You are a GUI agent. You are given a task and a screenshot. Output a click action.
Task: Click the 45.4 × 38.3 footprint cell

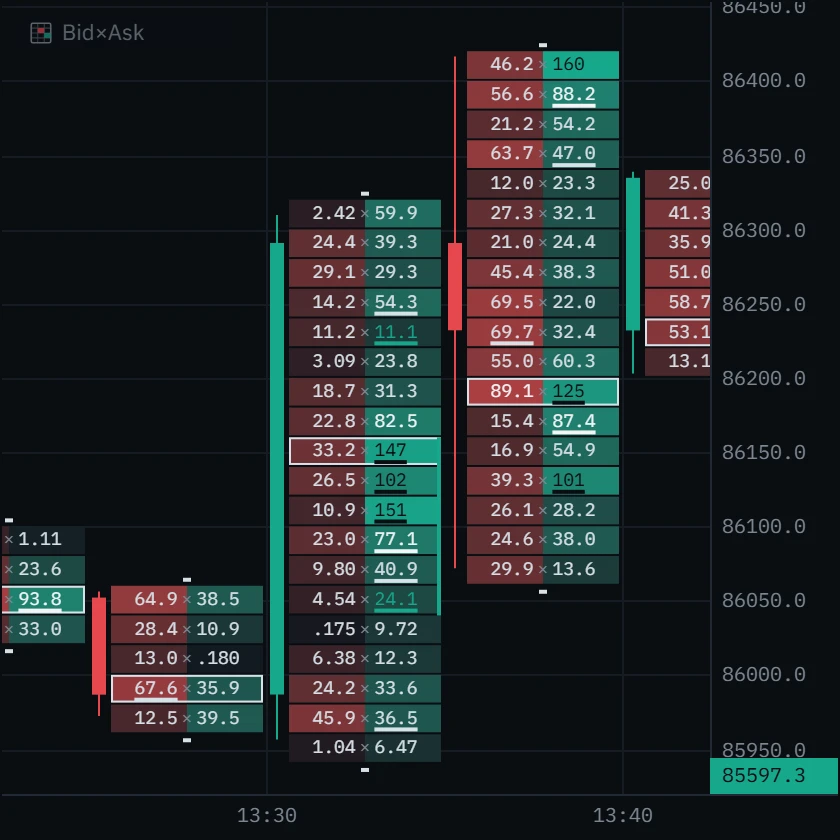[543, 272]
